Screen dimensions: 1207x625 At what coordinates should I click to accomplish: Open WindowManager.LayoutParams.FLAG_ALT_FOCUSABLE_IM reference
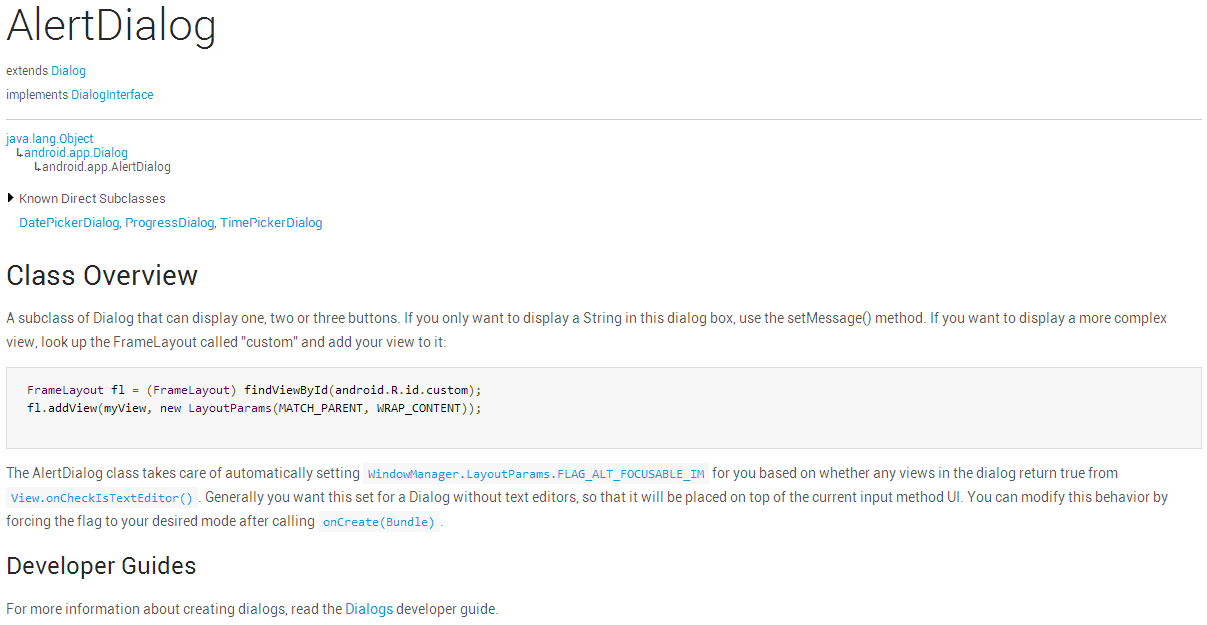(x=536, y=473)
